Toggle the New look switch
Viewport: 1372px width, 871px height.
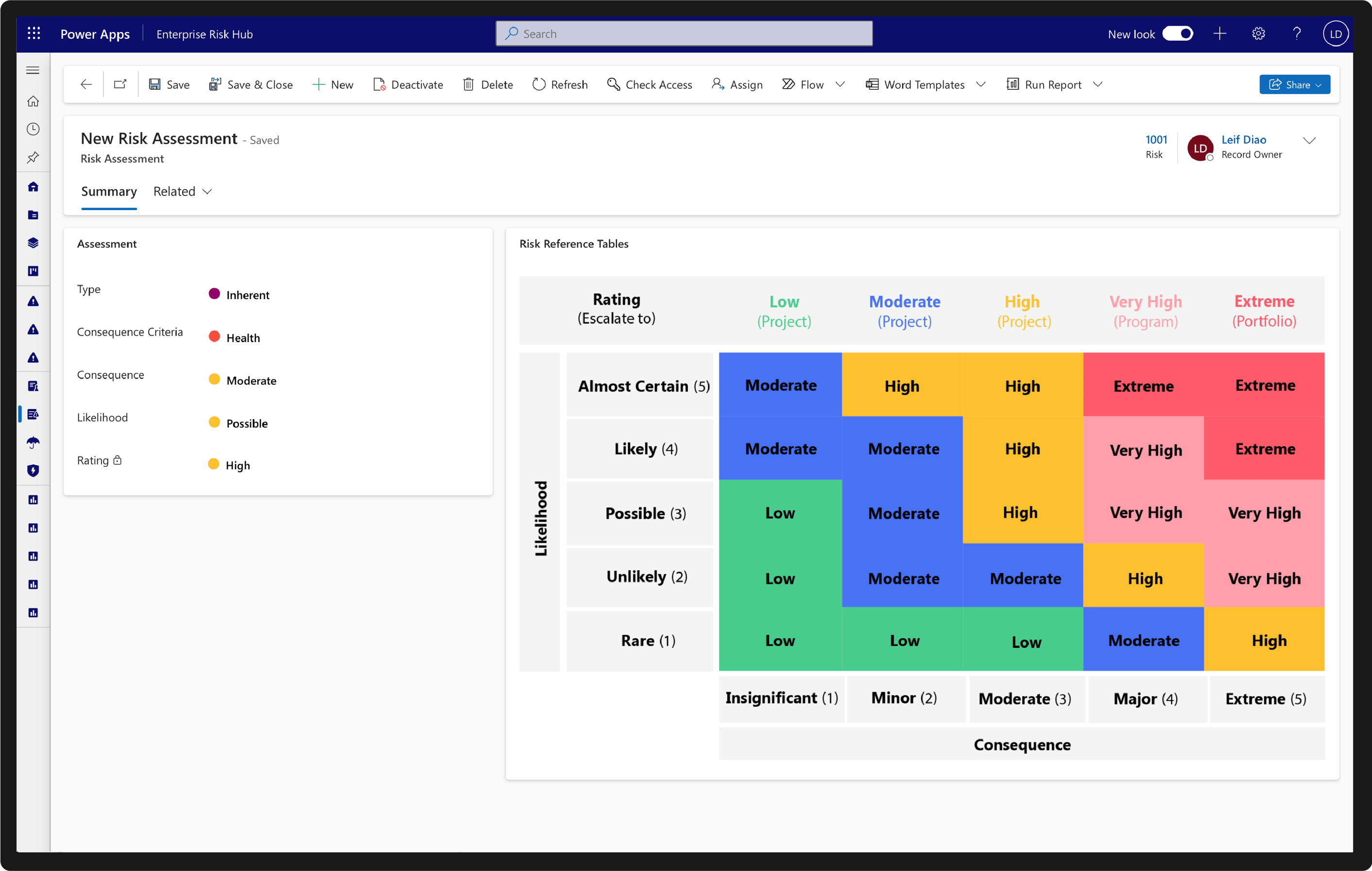1178,33
